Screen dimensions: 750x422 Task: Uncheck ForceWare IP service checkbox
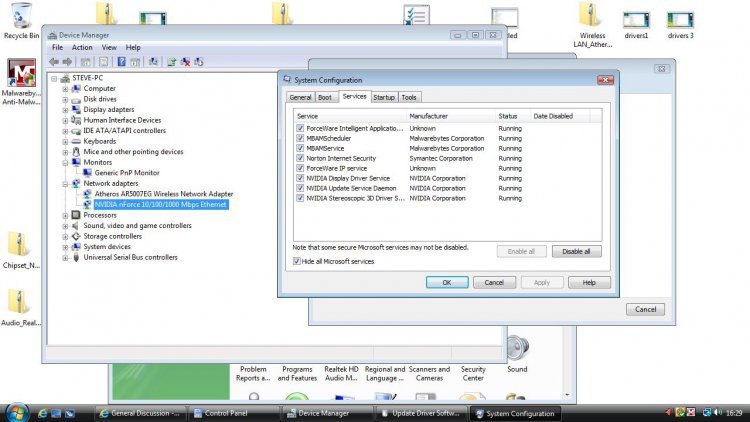click(x=300, y=168)
